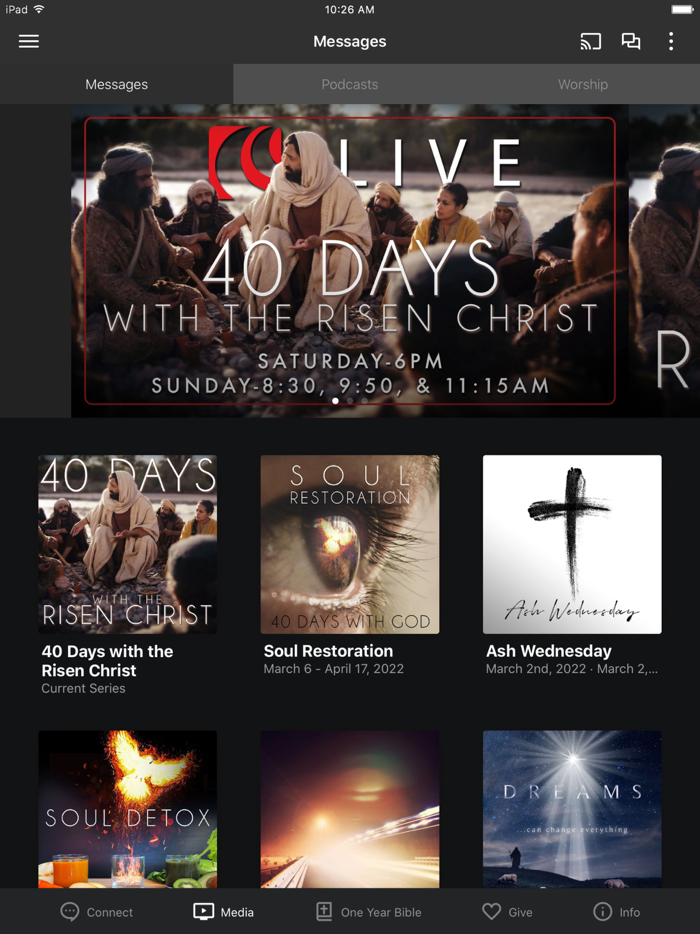The height and width of the screenshot is (934, 700).
Task: Open the chat bubbles icon
Action: (631, 41)
